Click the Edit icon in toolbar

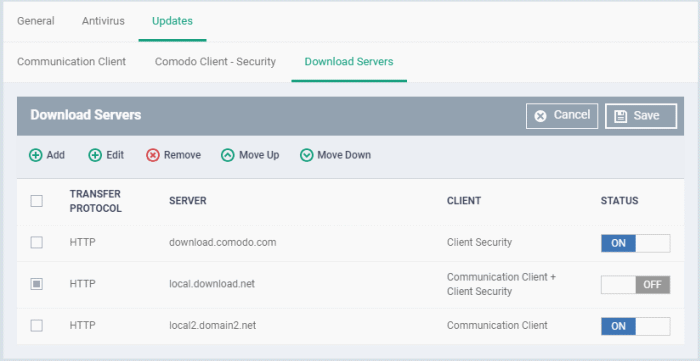tap(95, 155)
